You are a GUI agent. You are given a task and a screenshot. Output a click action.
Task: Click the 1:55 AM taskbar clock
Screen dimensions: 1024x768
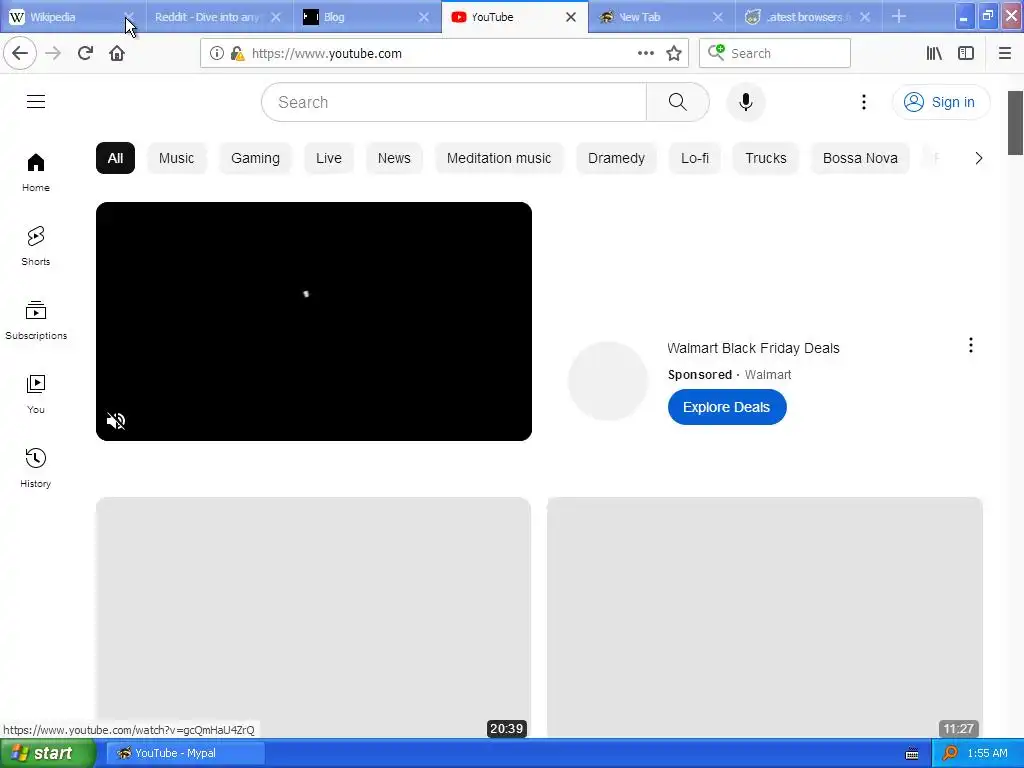click(987, 753)
